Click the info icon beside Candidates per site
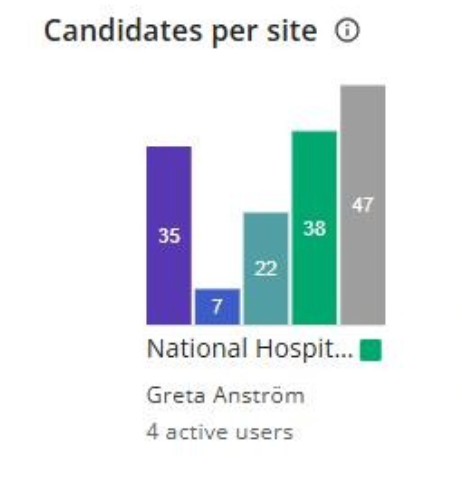This screenshot has height=480, width=462. click(347, 31)
